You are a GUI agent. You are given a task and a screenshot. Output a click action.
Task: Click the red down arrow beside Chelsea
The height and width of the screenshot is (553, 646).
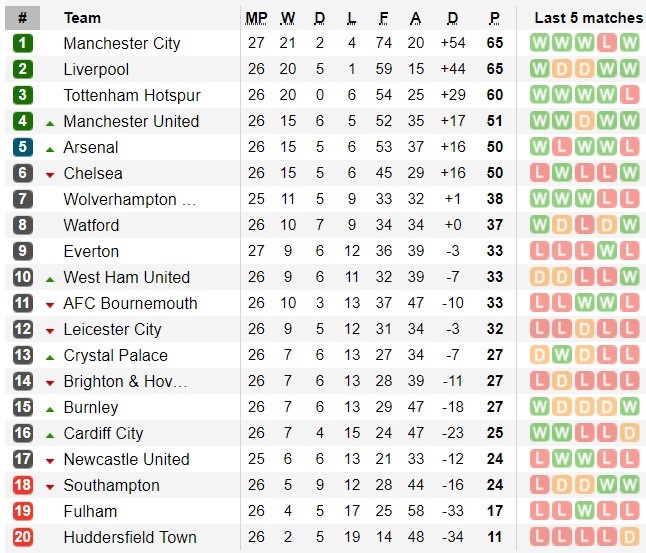coord(50,174)
